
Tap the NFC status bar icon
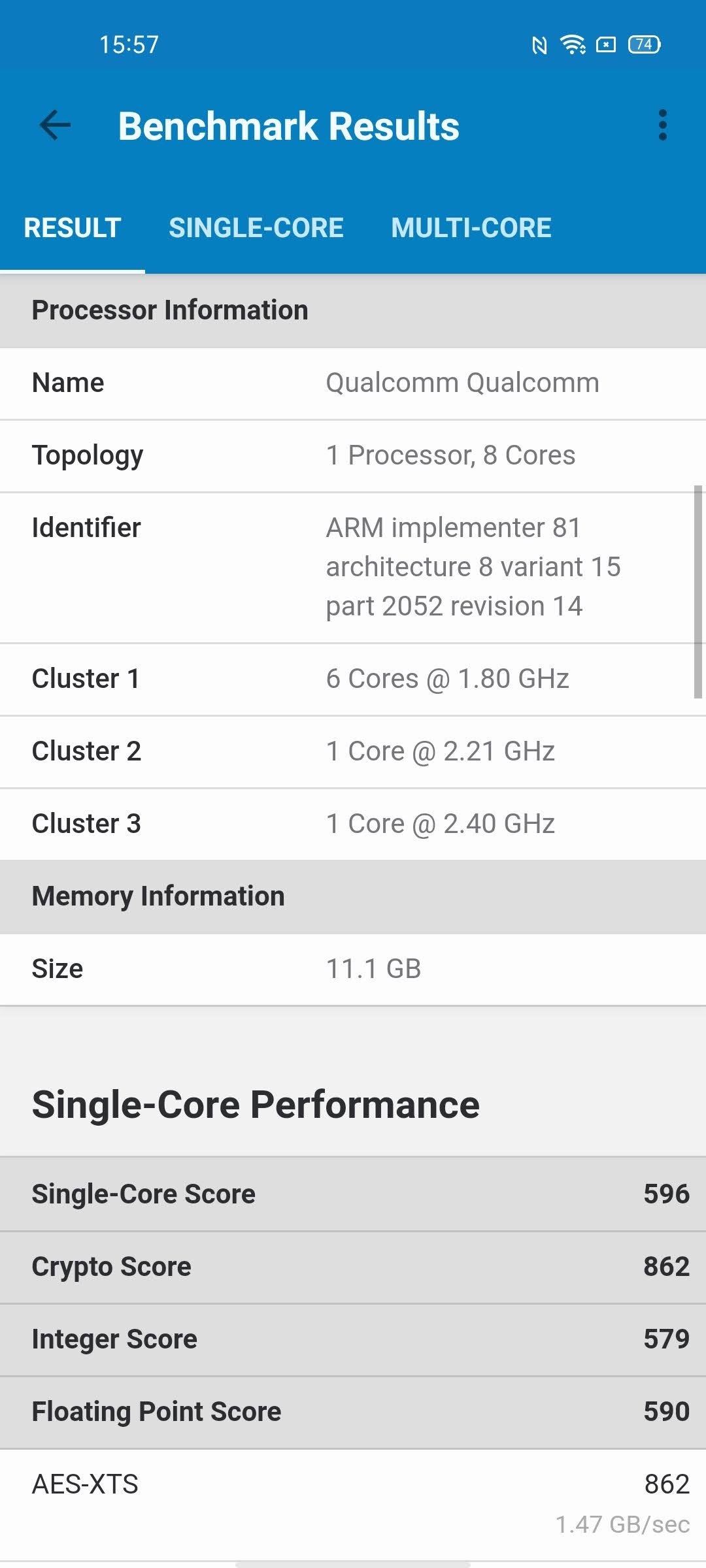[x=539, y=45]
